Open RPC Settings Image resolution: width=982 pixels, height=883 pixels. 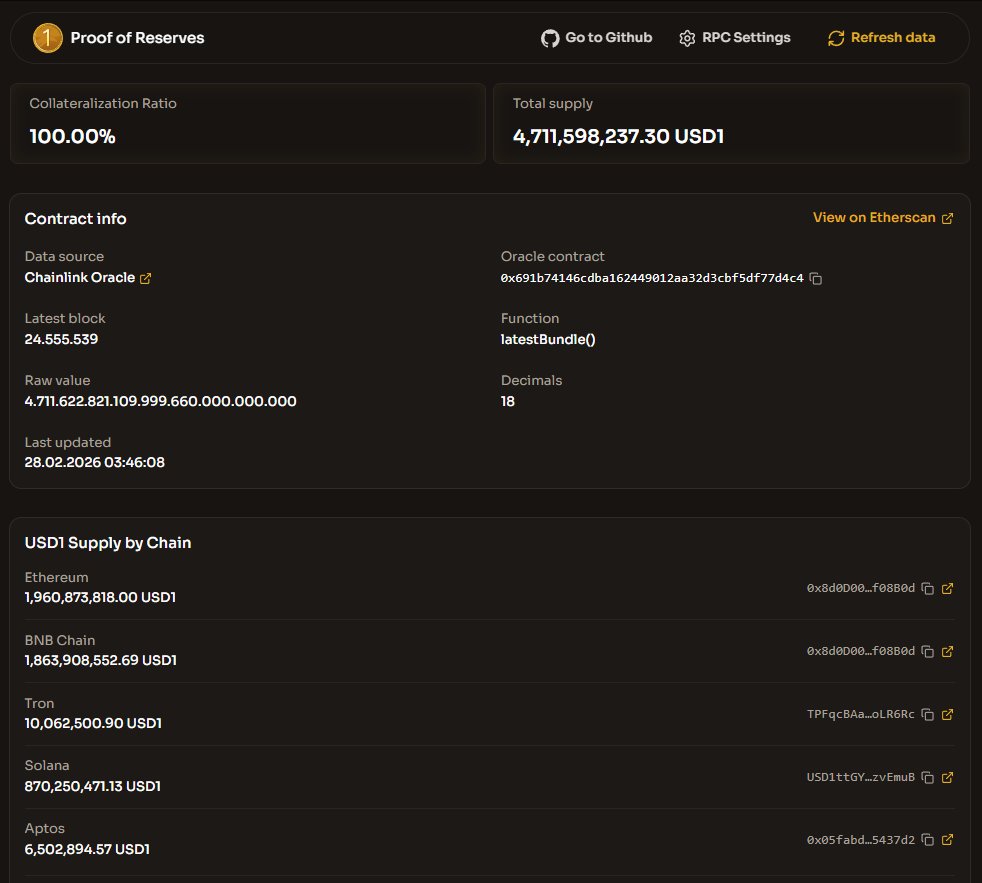point(735,38)
